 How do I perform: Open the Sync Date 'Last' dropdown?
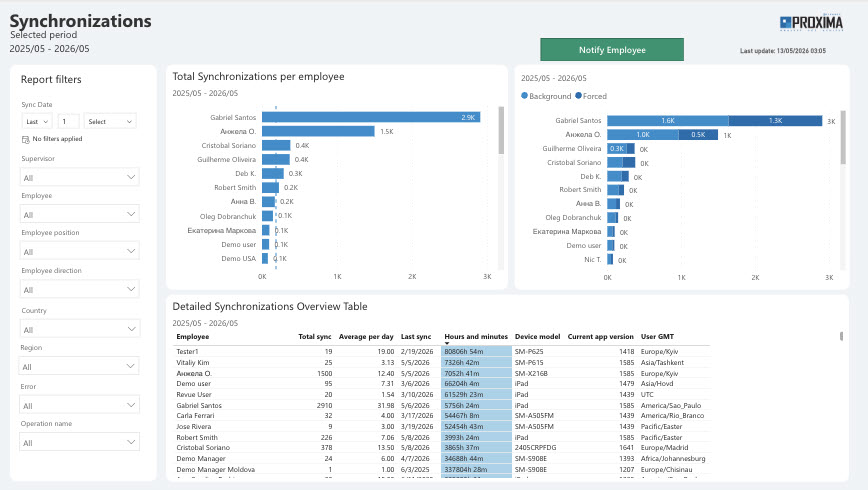[x=37, y=121]
